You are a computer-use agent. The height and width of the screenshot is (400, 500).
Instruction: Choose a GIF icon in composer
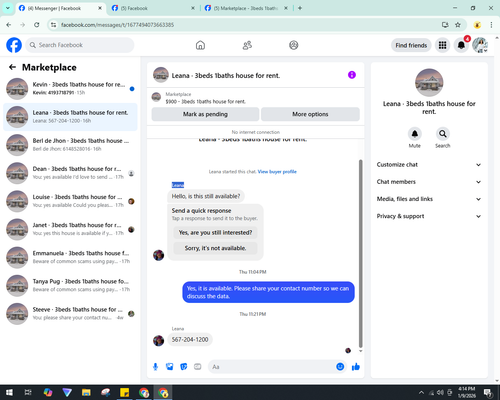pyautogui.click(x=198, y=367)
